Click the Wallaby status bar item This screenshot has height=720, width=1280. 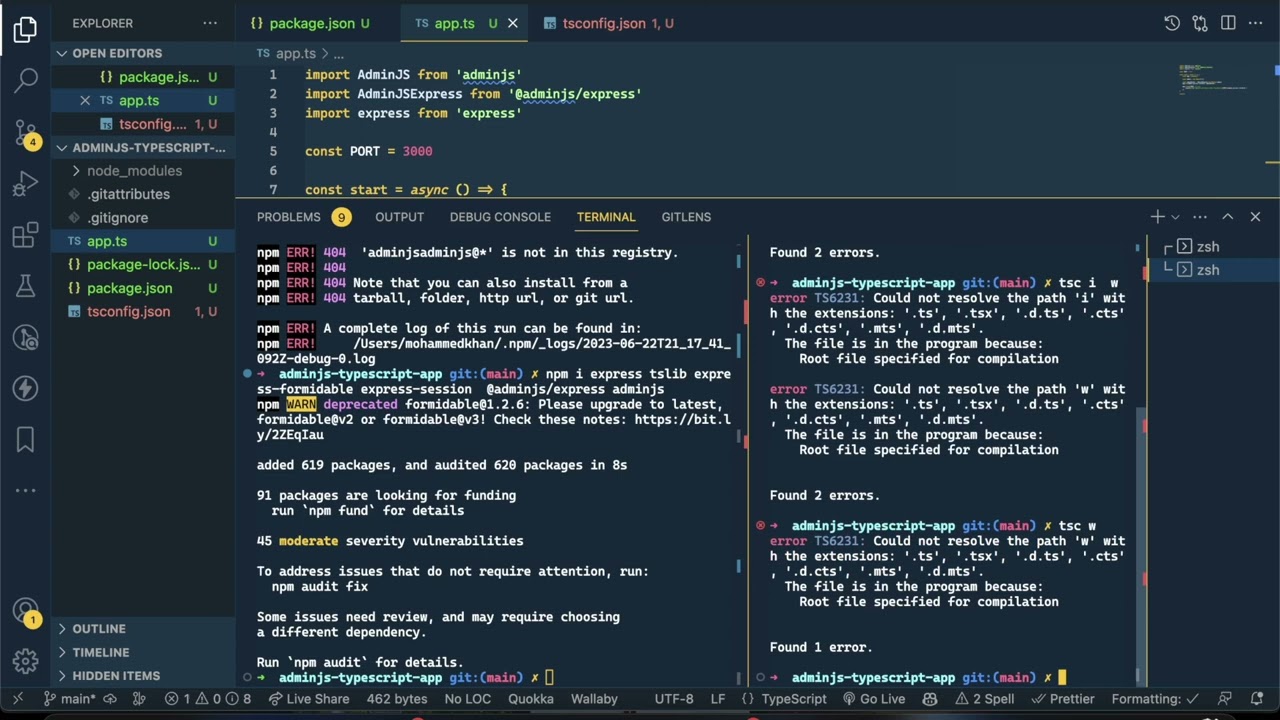coord(594,699)
